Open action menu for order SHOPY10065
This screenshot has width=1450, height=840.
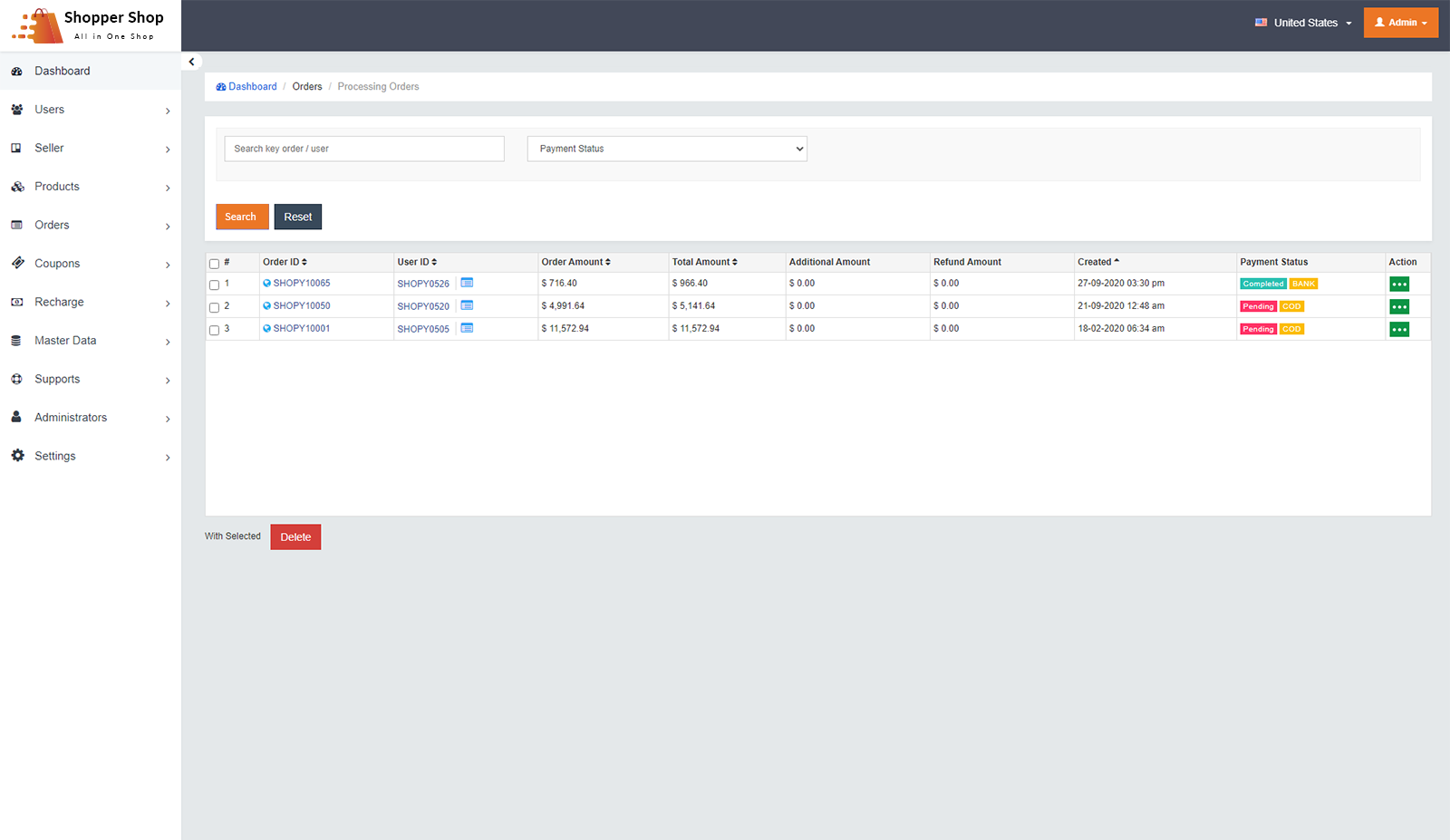pyautogui.click(x=1399, y=284)
